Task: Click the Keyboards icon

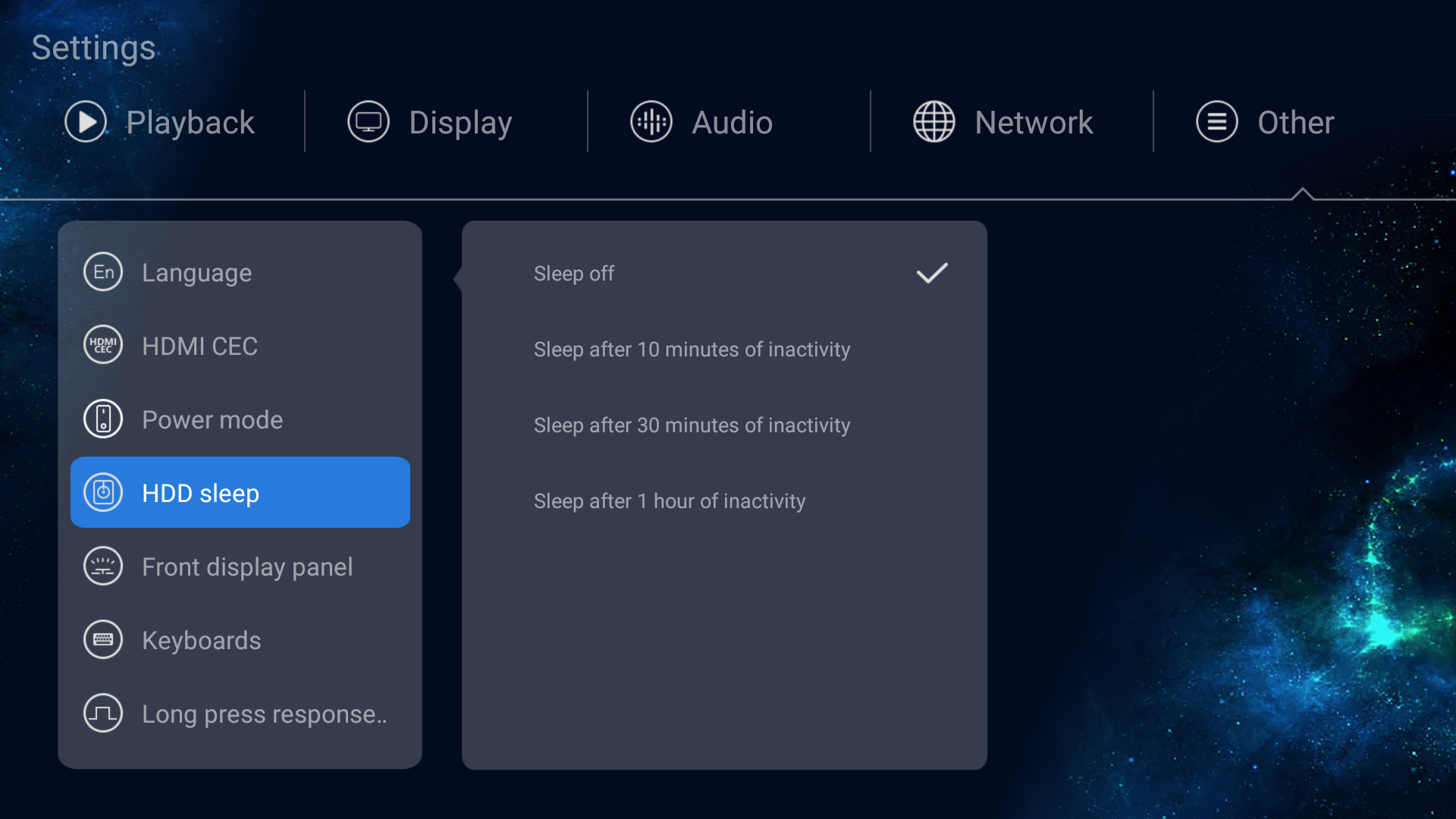Action: pos(103,639)
